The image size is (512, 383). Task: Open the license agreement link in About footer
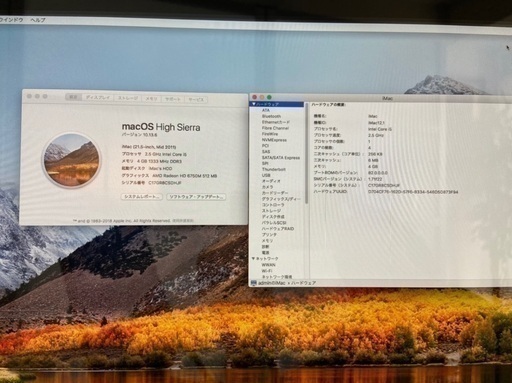click(183, 221)
